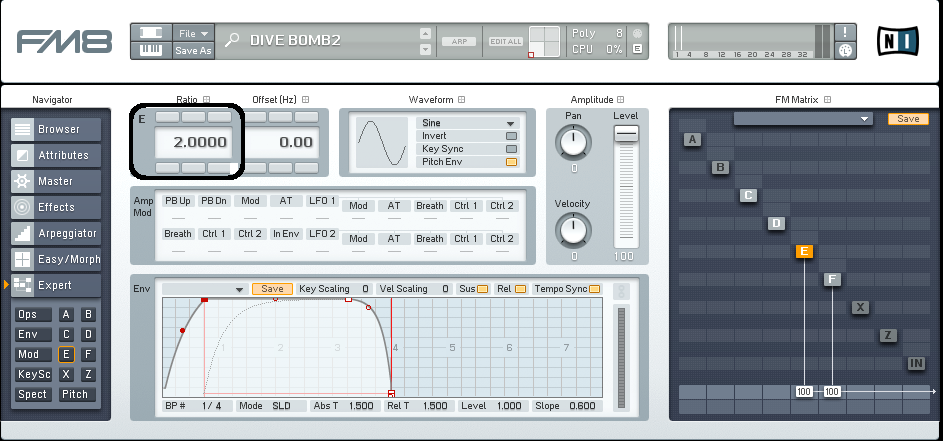The width and height of the screenshot is (943, 441).
Task: Open KeySc view in Expert section
Action: [33, 374]
